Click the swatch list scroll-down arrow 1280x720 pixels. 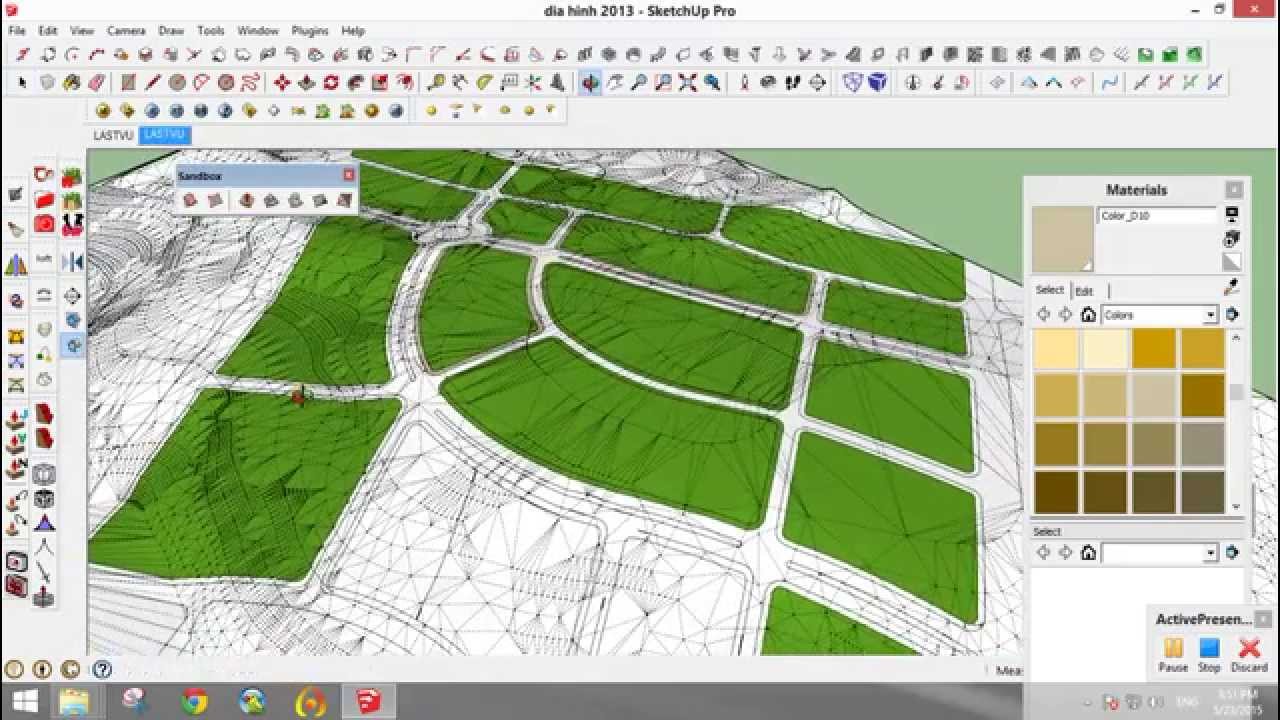(x=1237, y=507)
